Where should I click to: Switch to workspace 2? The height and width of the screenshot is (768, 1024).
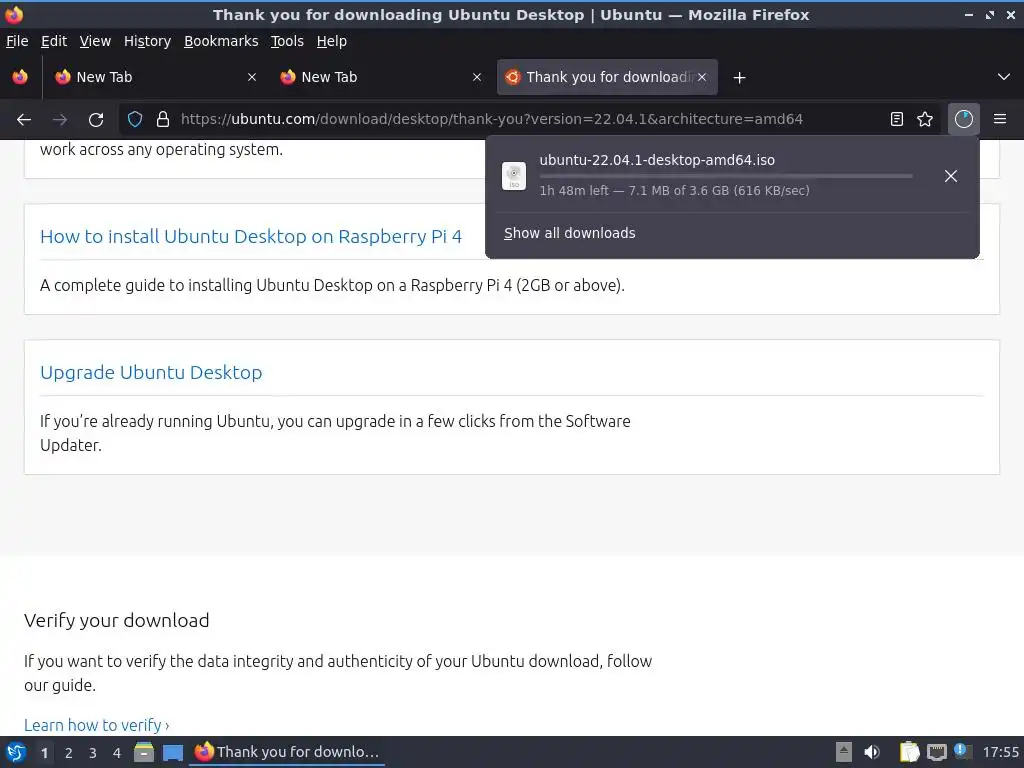coord(69,753)
